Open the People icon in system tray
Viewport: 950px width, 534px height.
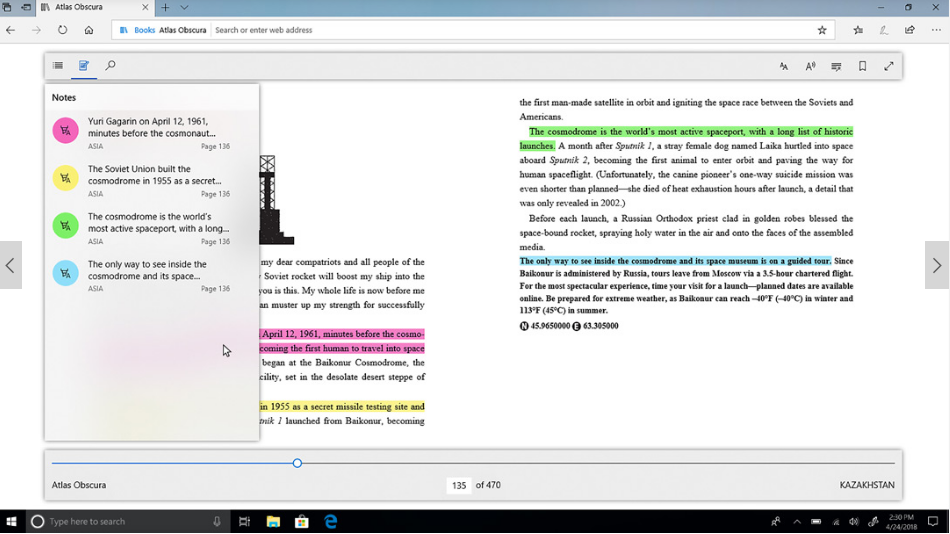pyautogui.click(x=776, y=522)
